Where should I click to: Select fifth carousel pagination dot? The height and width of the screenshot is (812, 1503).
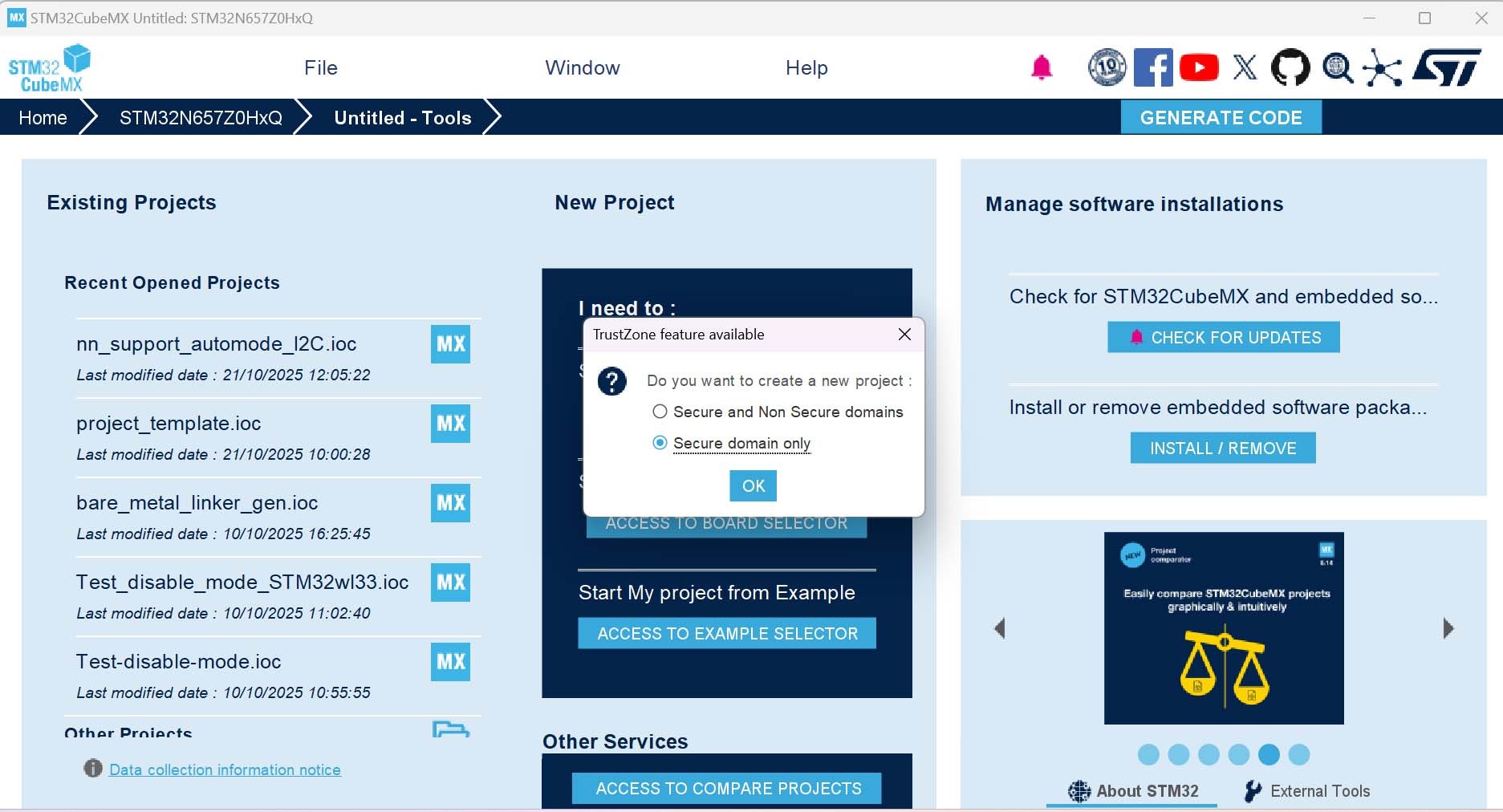pos(1269,754)
